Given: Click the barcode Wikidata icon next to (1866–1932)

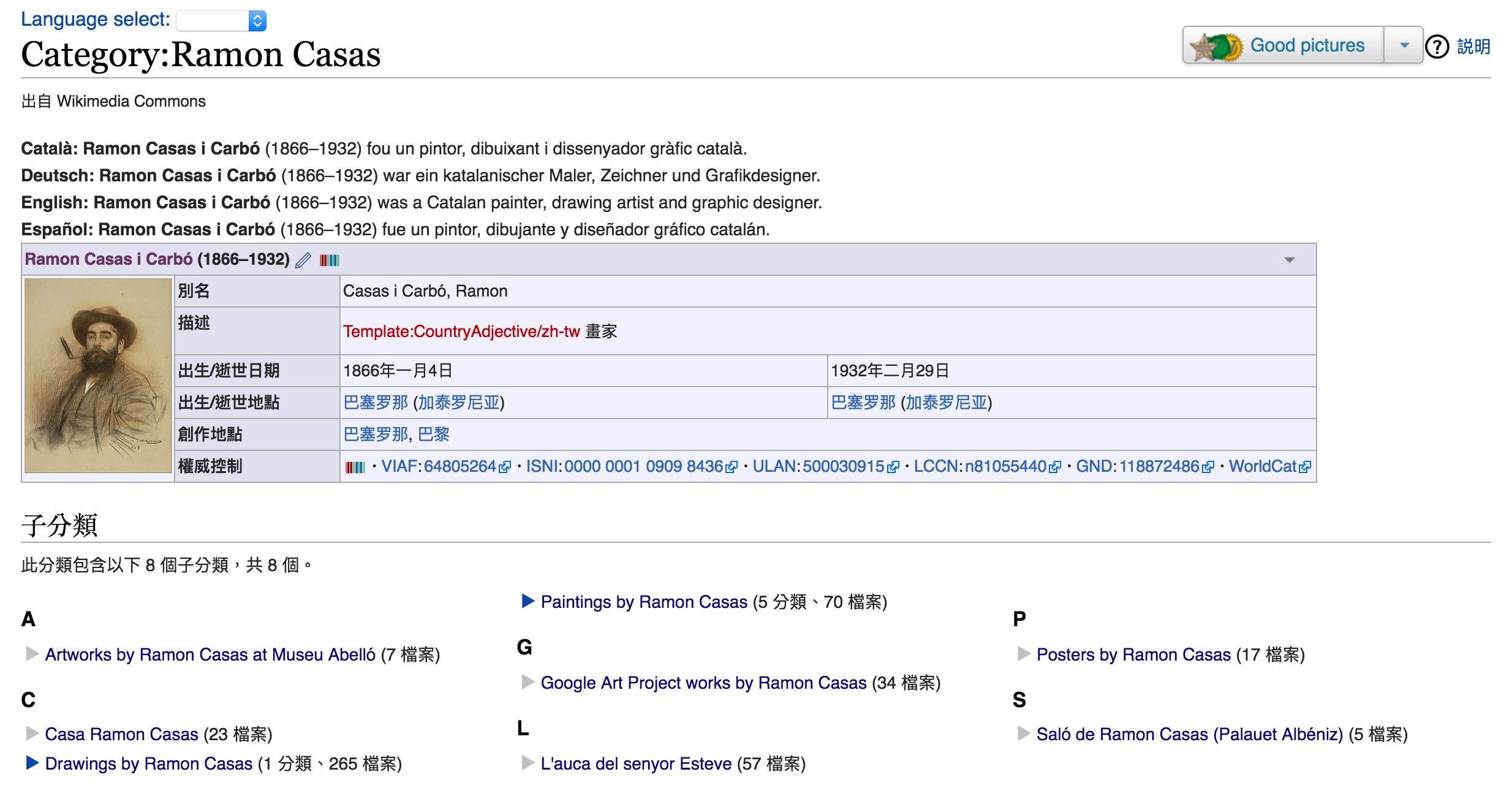Looking at the screenshot, I should (328, 259).
